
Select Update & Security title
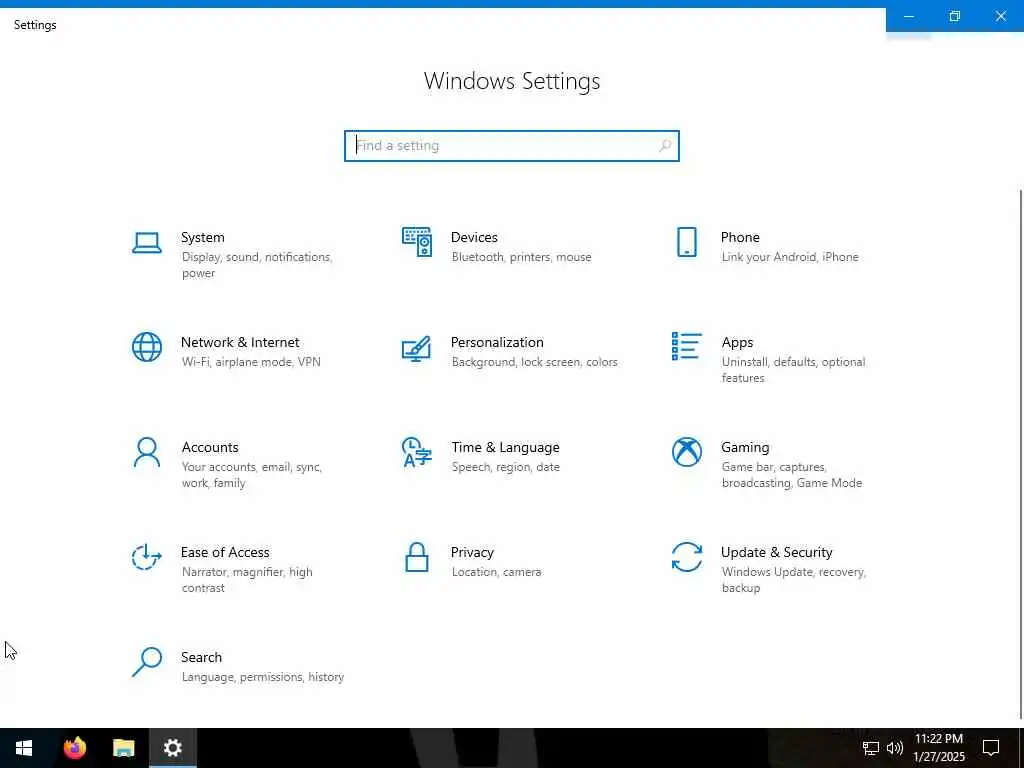click(x=776, y=552)
